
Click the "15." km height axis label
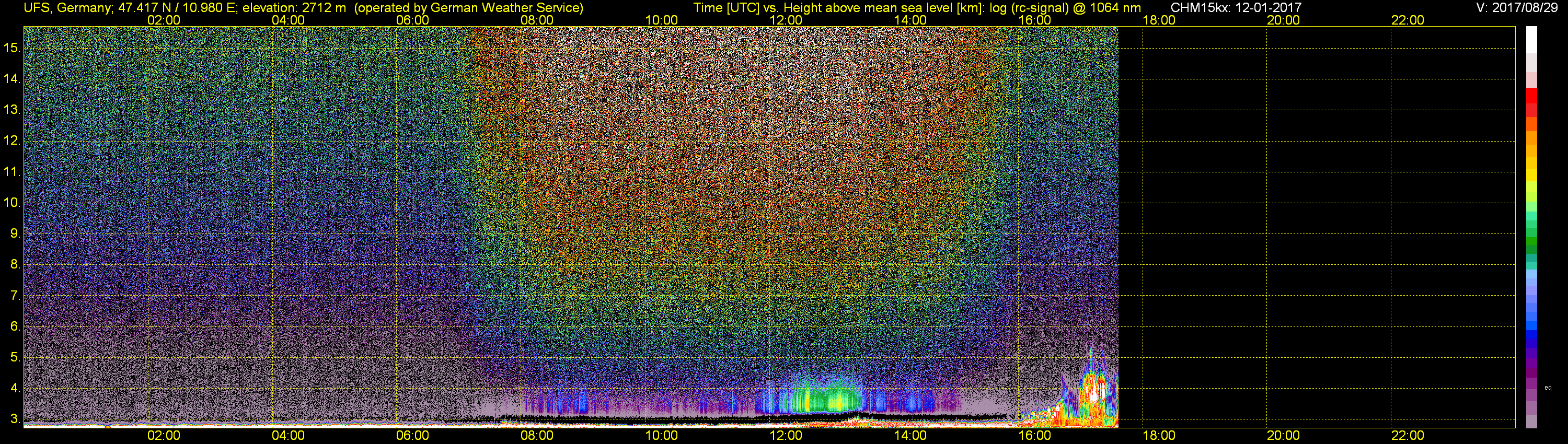coord(11,48)
